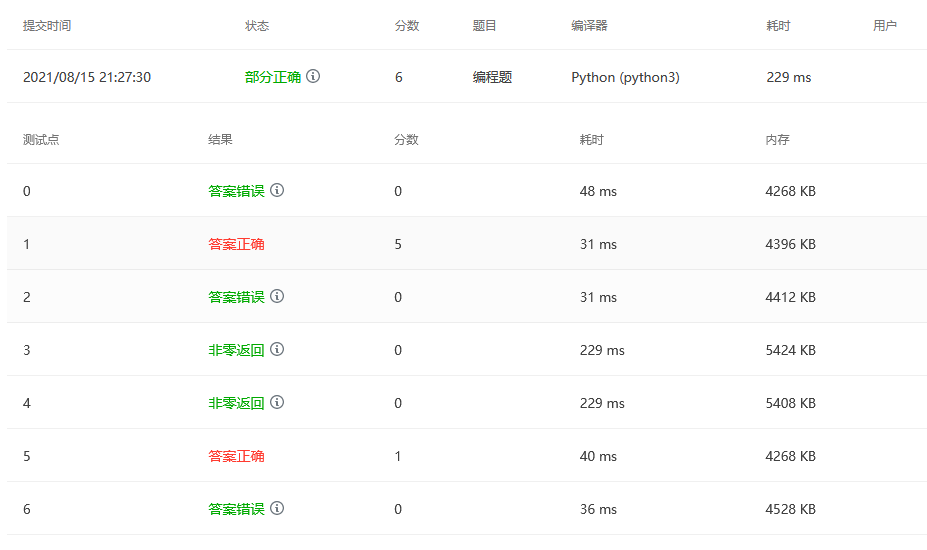Viewport: 927px width, 550px height.
Task: Click the 状态 column header
Action: point(257,25)
